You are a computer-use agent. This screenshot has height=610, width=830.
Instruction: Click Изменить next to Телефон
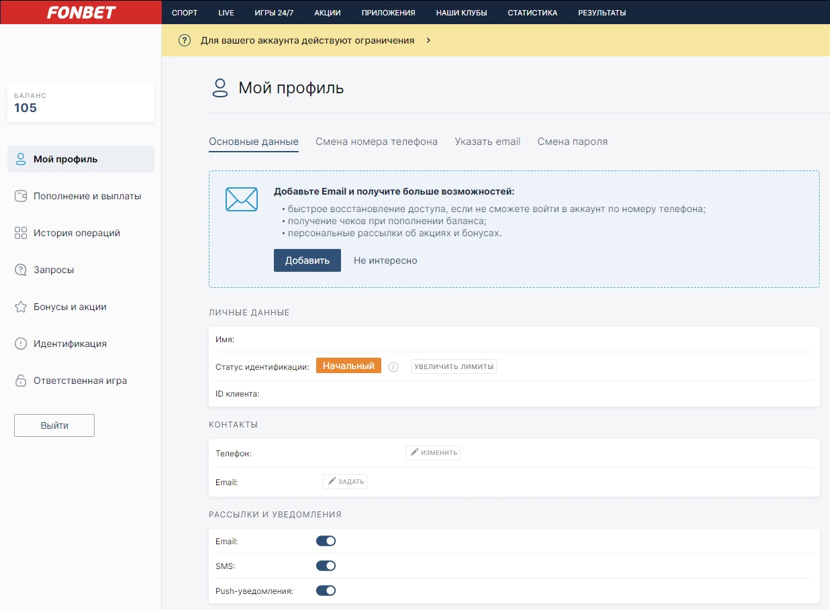pos(433,453)
